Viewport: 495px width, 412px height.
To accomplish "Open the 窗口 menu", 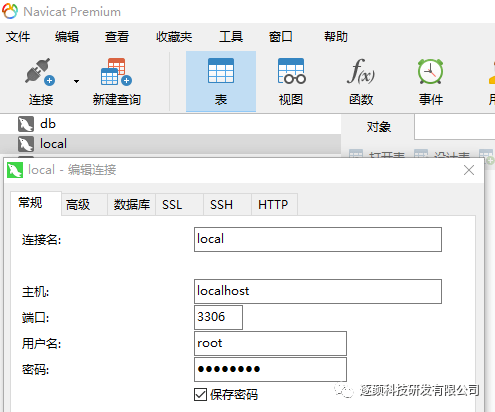I will [281, 36].
